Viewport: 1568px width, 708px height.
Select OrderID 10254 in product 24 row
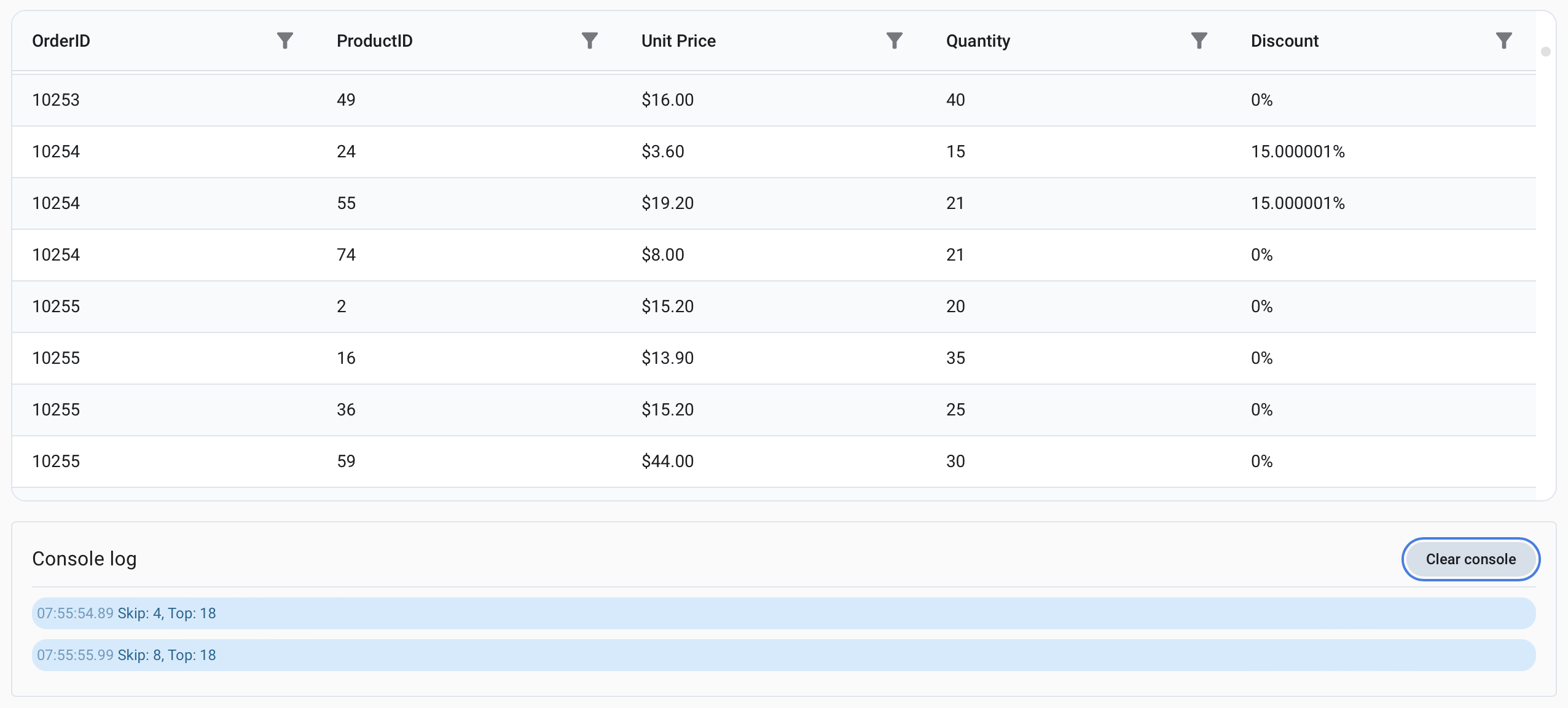[165, 152]
